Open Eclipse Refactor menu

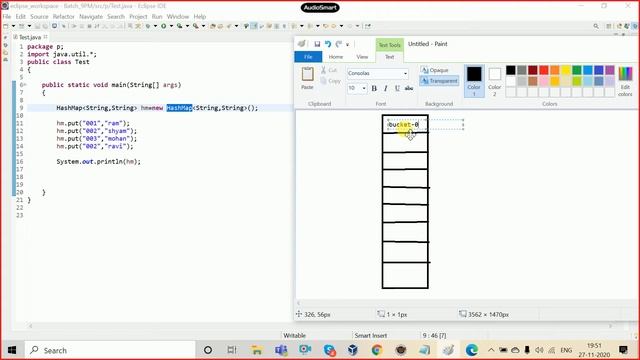point(64,17)
